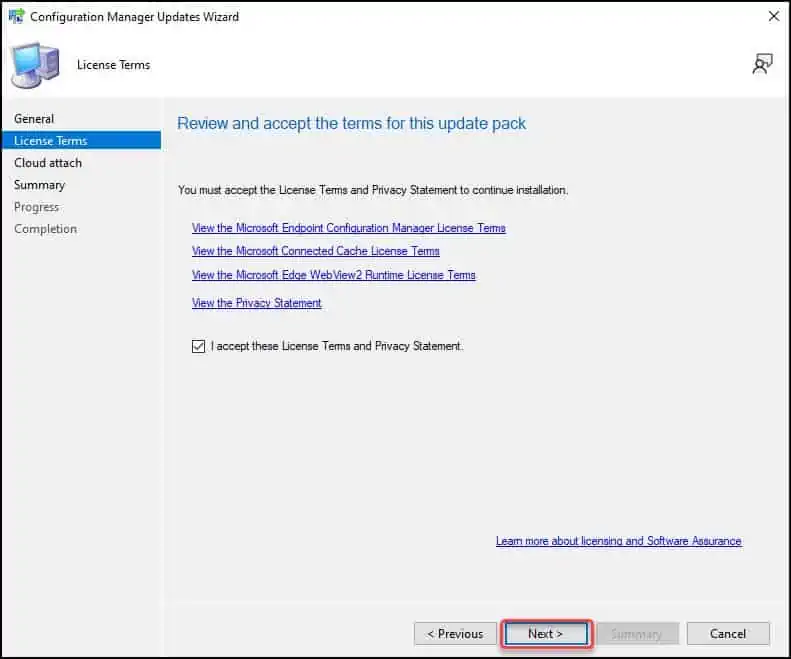
Task: Uncheck the accept License Terms checkbox
Action: 198,346
